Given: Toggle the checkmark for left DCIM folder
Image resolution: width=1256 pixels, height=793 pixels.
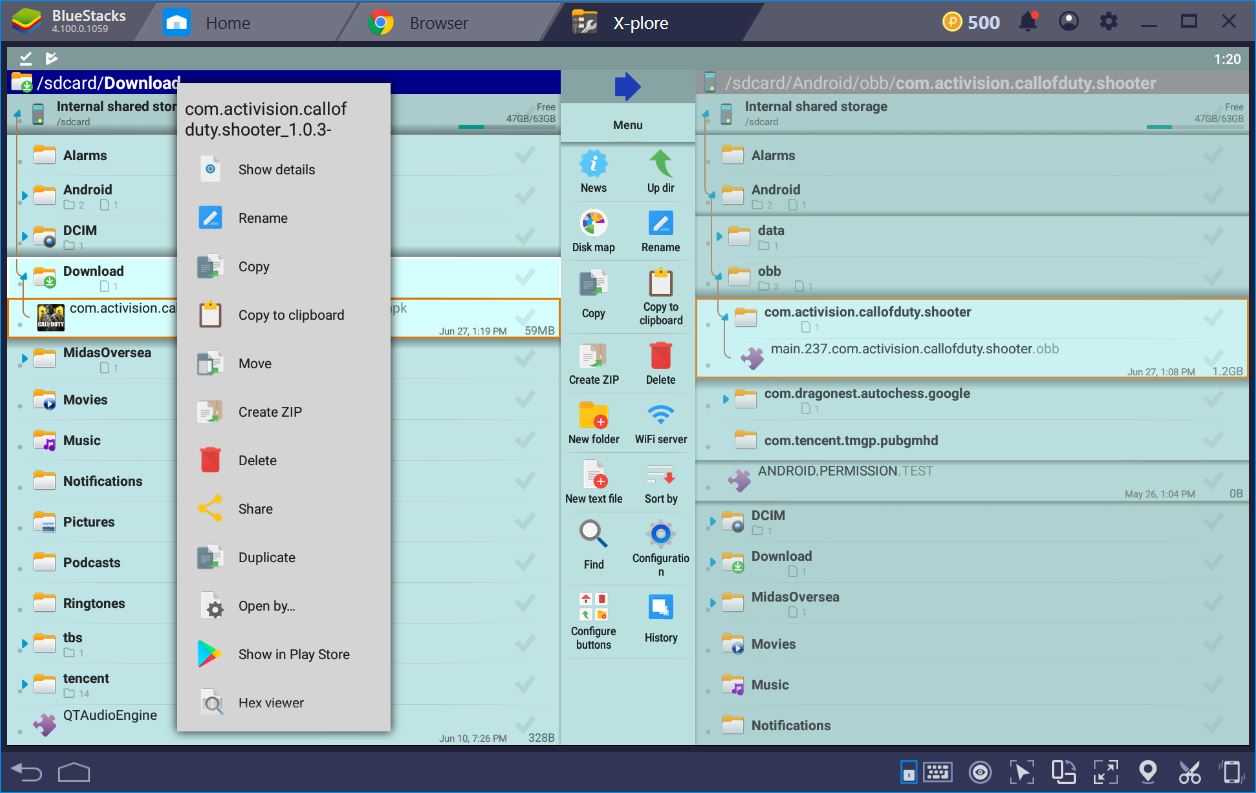Looking at the screenshot, I should tap(524, 237).
